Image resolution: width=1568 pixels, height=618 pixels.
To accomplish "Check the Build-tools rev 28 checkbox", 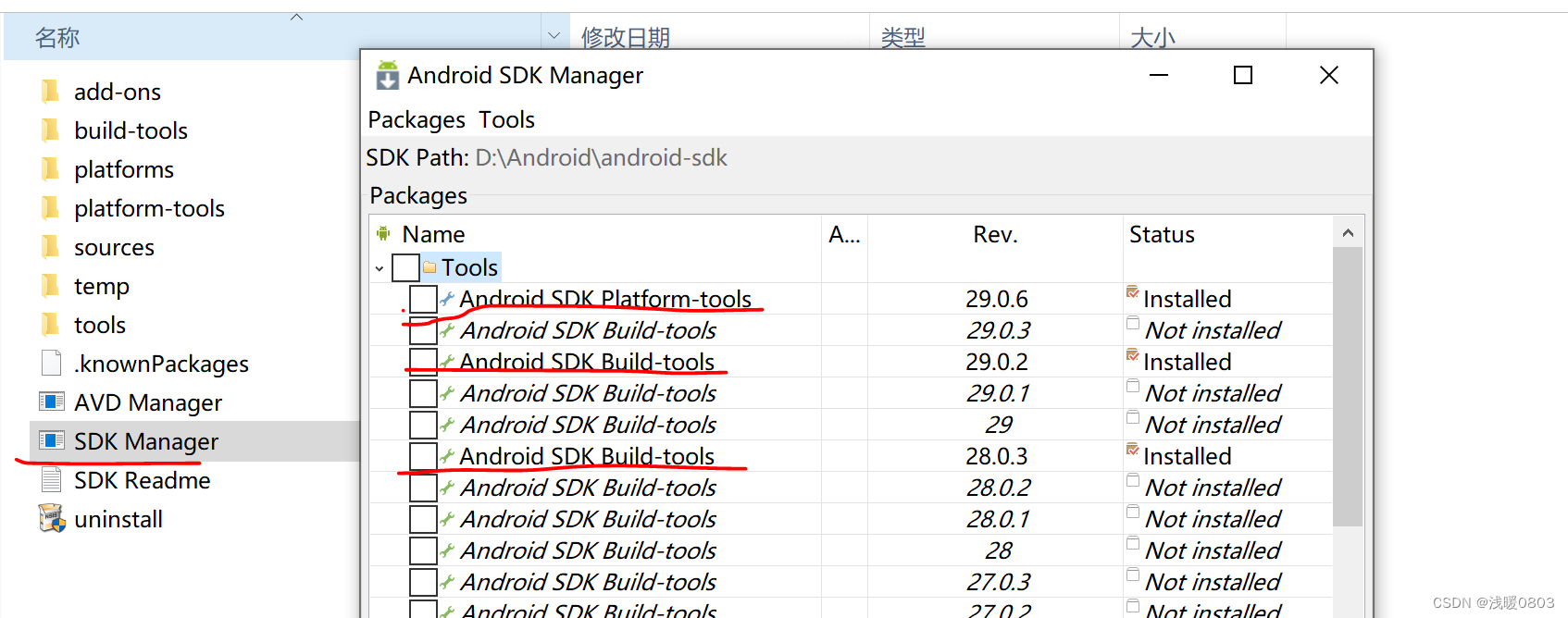I will tap(423, 550).
